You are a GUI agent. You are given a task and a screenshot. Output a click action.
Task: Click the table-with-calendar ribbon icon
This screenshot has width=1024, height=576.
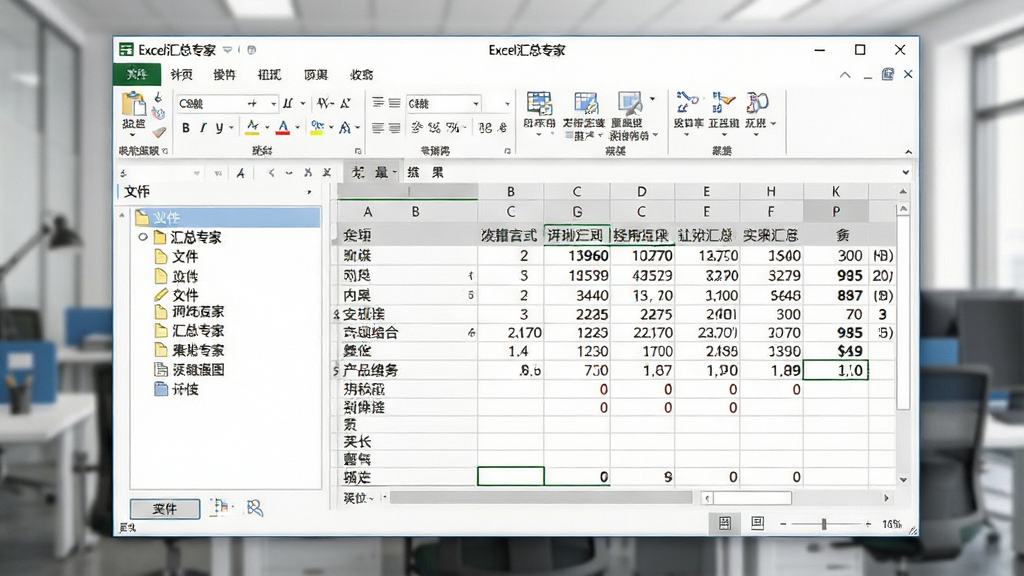539,103
